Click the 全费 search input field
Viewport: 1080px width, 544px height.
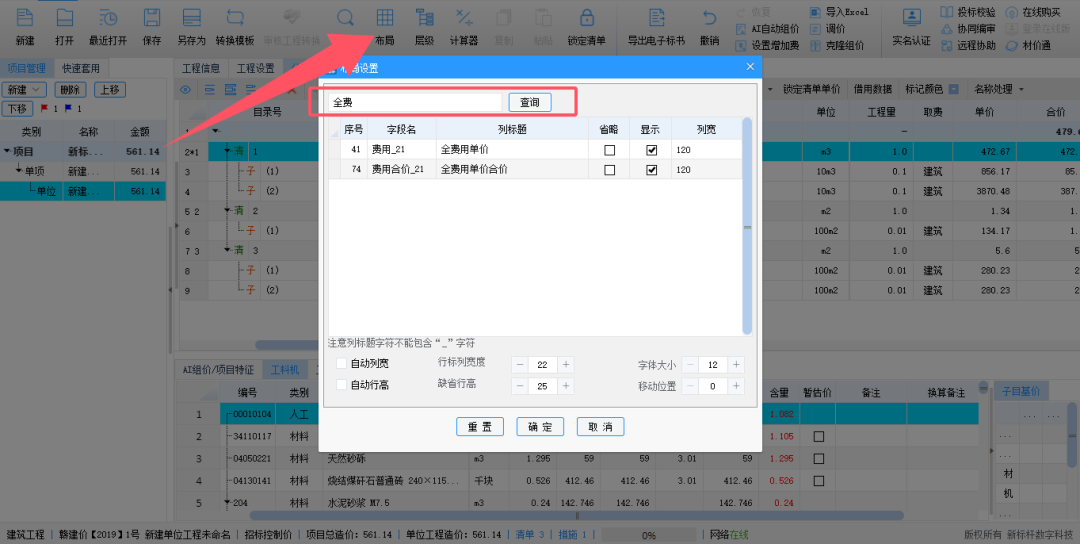tap(414, 102)
